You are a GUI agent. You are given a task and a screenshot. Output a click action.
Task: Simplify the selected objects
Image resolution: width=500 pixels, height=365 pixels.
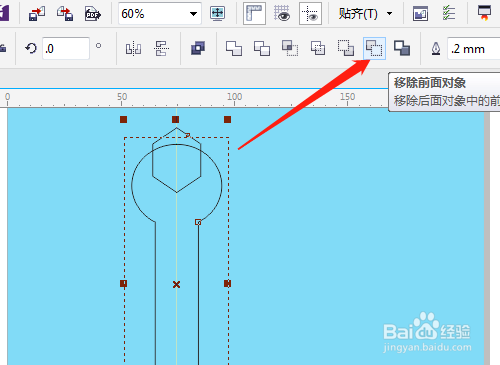[x=318, y=48]
